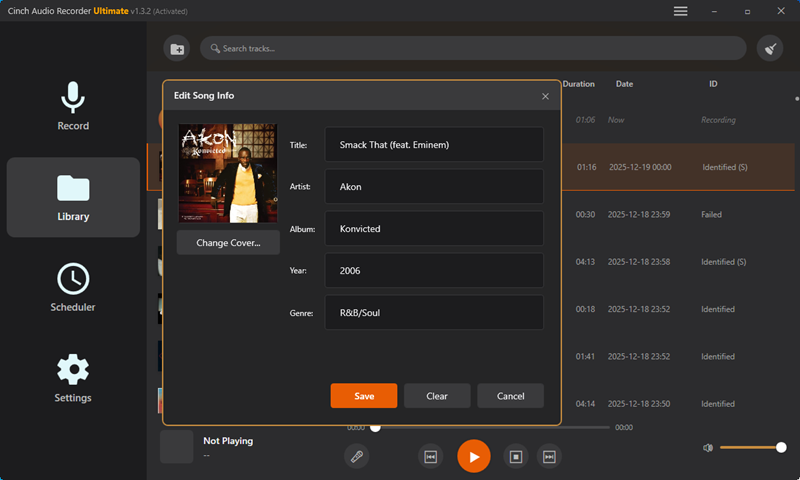Click the add folder icon
This screenshot has height=480, width=800.
point(177,48)
